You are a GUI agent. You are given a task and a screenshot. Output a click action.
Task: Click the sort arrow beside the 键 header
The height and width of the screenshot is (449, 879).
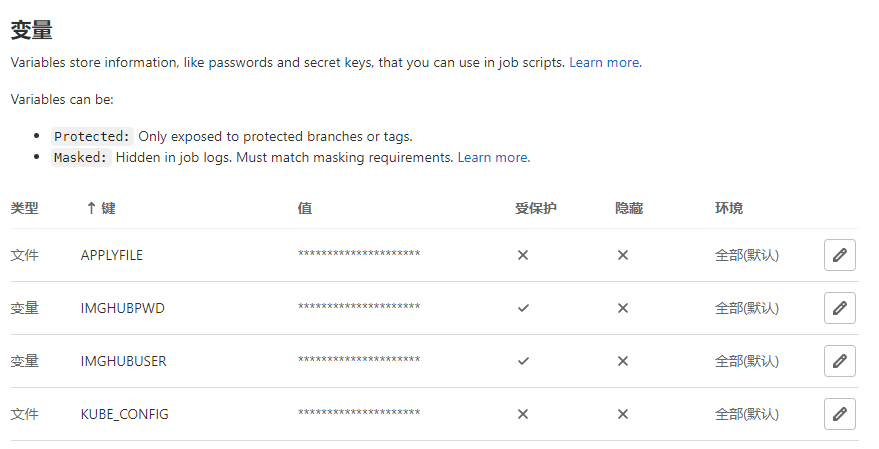pos(91,208)
